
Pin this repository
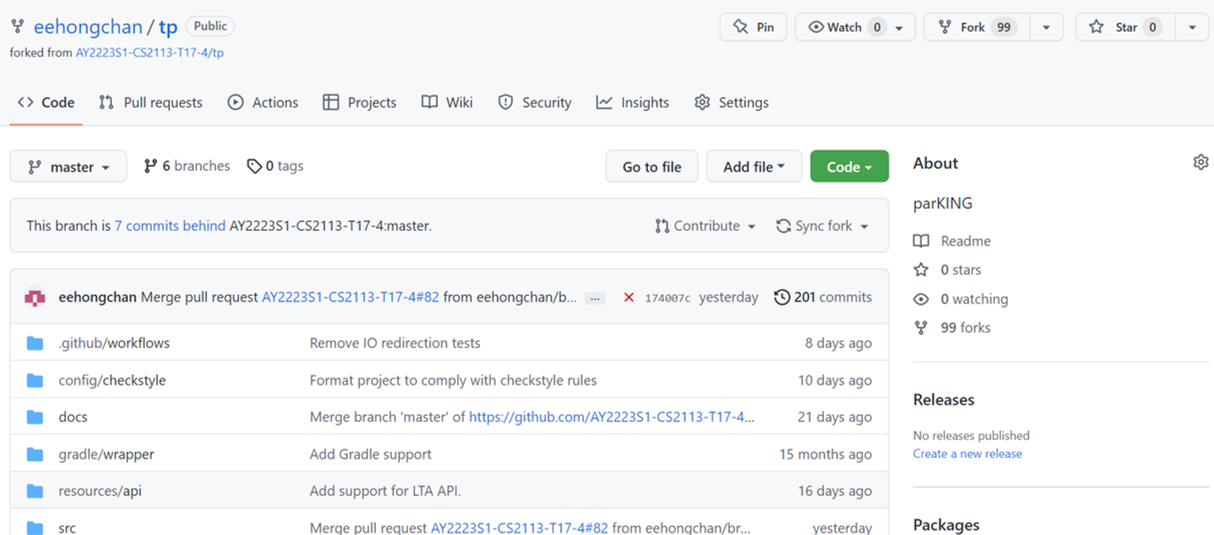(x=753, y=27)
